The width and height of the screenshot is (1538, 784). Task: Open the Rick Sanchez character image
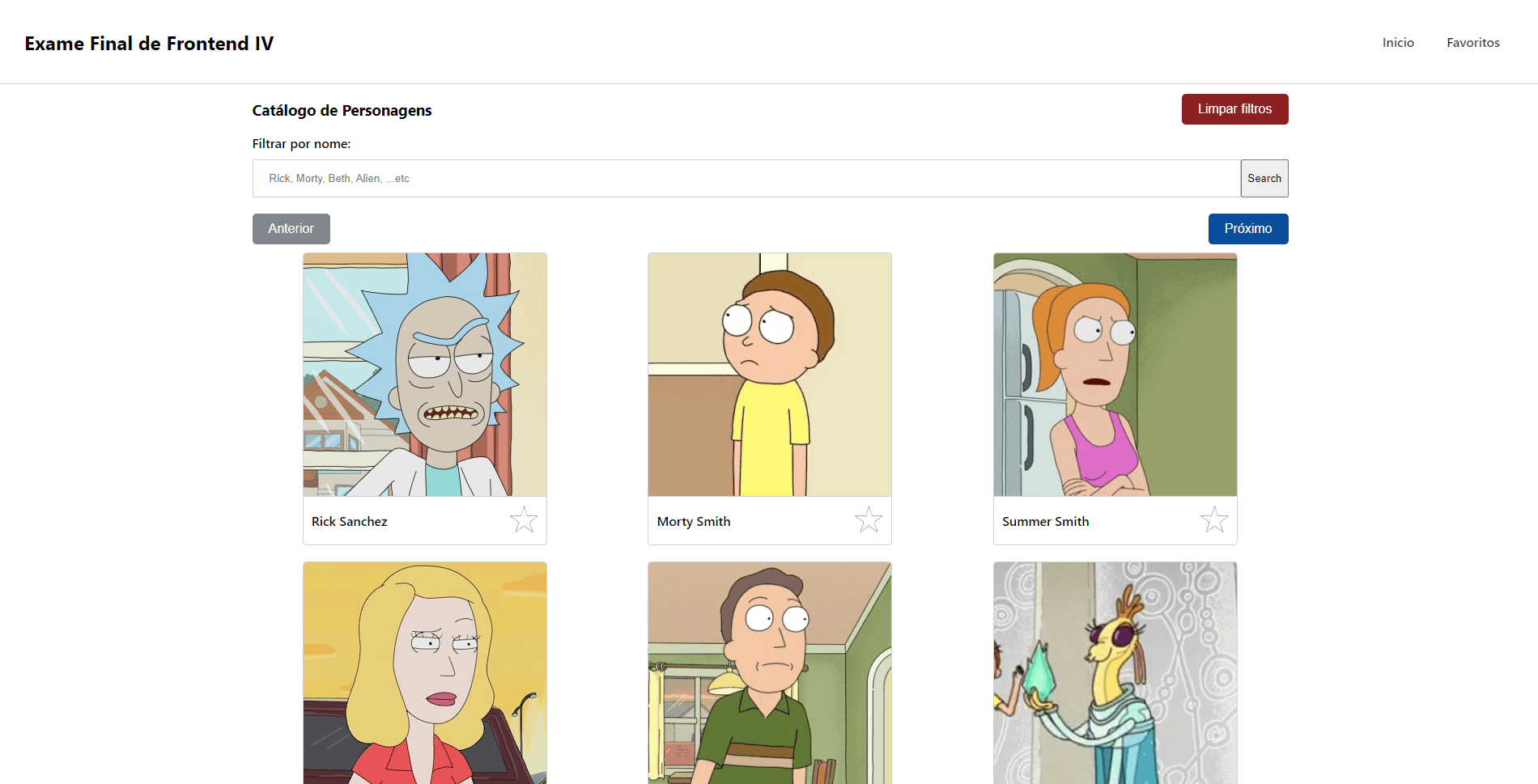pos(425,375)
